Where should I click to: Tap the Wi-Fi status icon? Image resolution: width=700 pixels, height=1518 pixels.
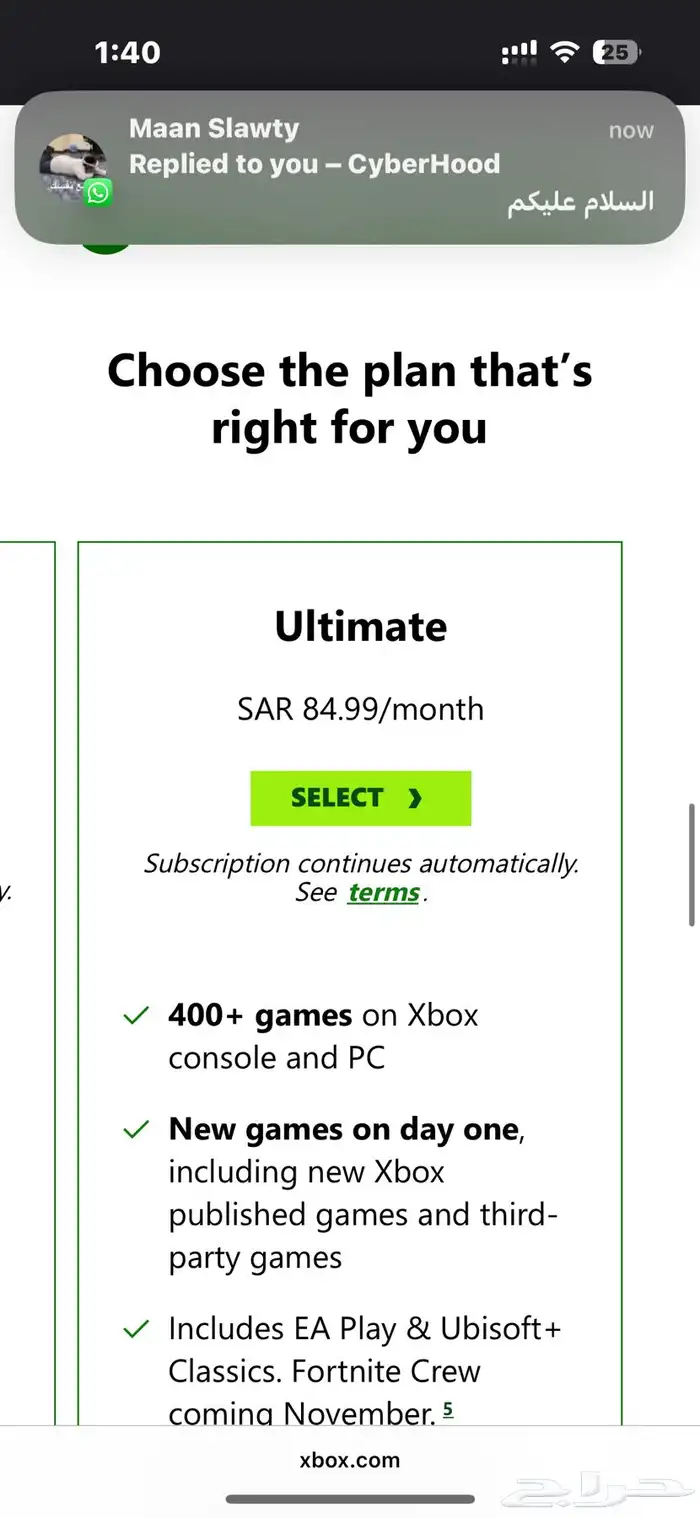point(565,52)
